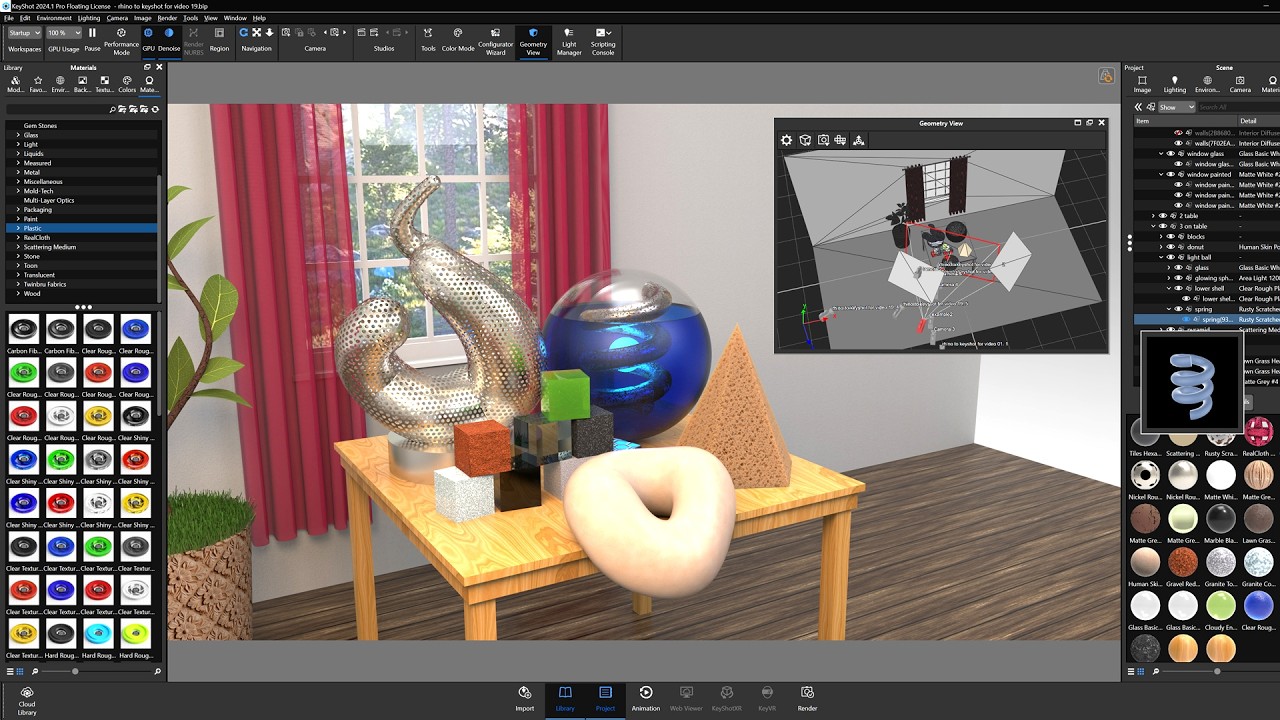Select spring item in scene tree
The width and height of the screenshot is (1280, 720).
(x=1203, y=309)
